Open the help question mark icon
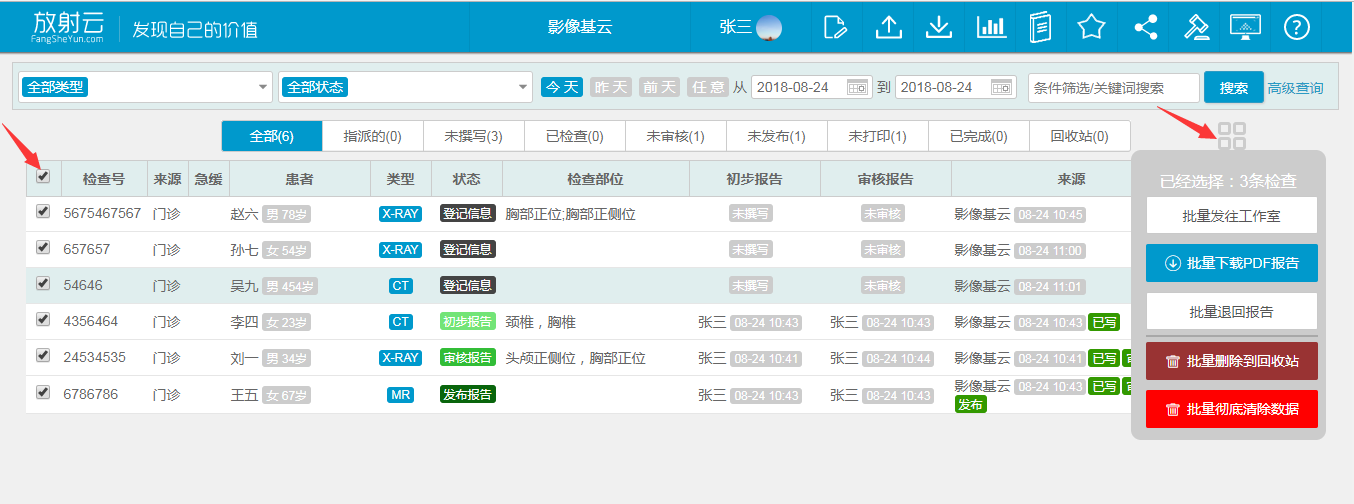The width and height of the screenshot is (1354, 504). click(x=1297, y=27)
